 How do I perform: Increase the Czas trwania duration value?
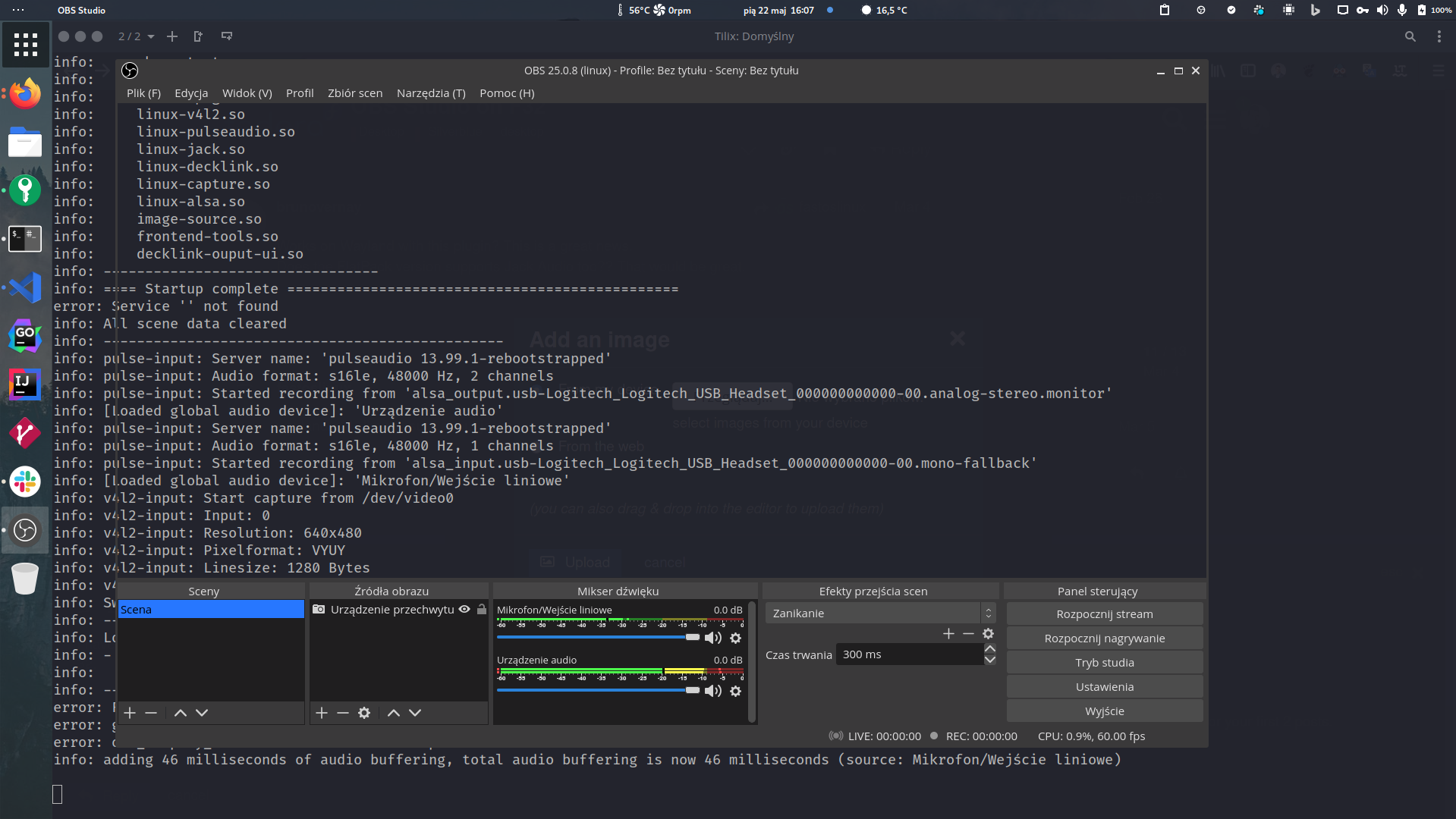(989, 649)
